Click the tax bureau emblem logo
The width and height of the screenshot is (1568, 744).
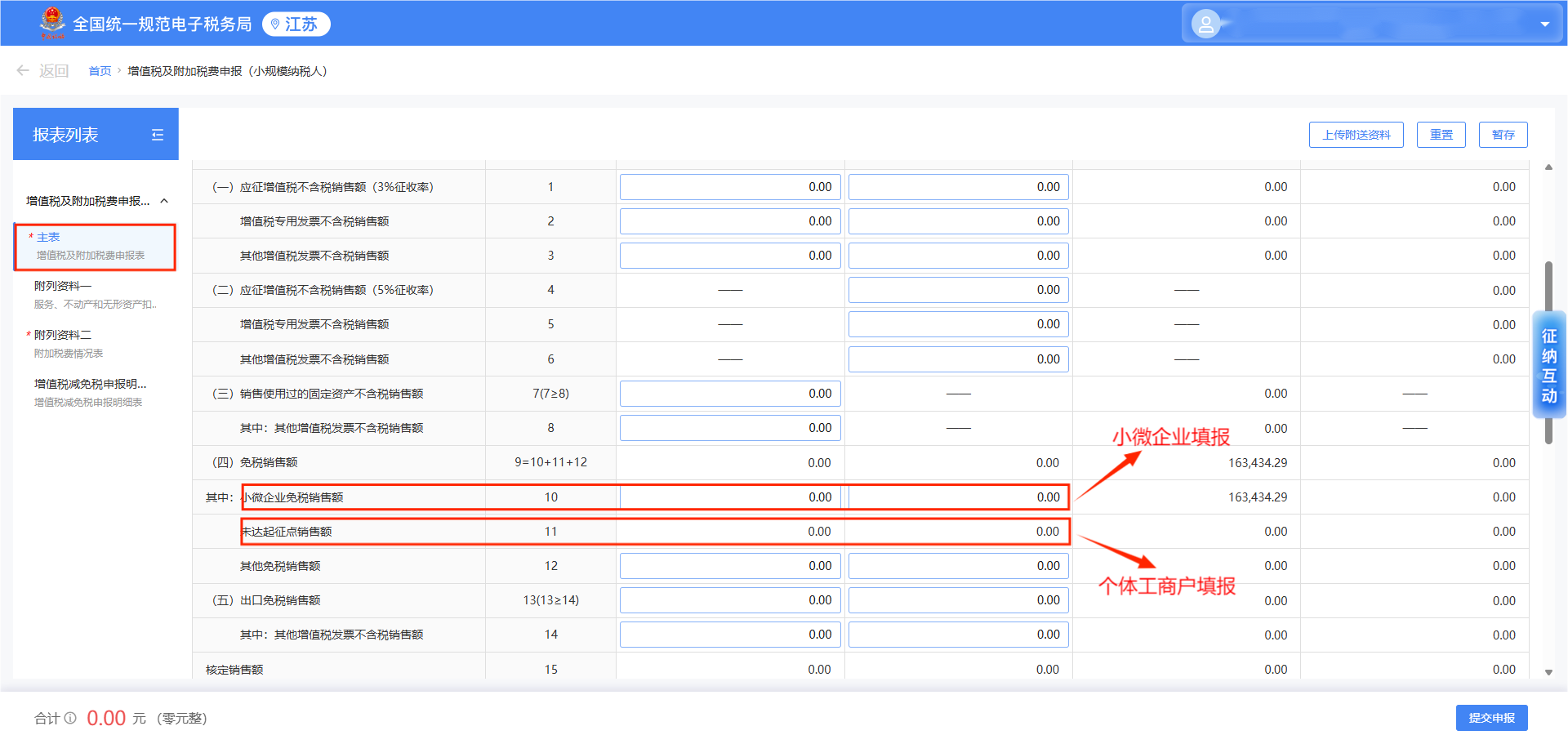pyautogui.click(x=52, y=22)
